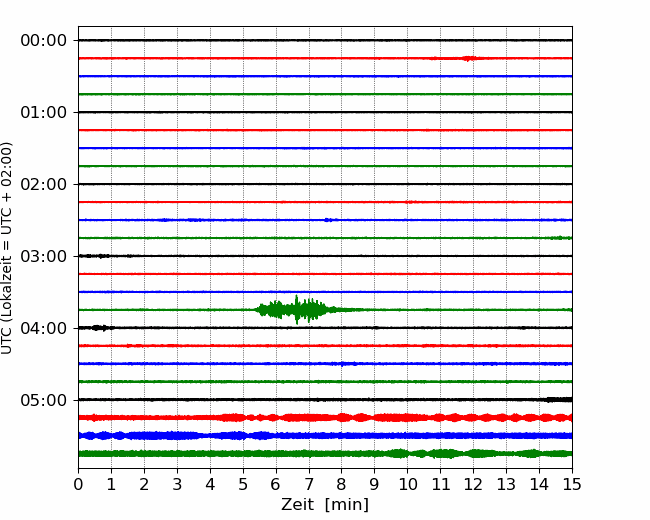Select the x-axis tick label 10
Viewport: 650px width, 520px height.
[407, 484]
